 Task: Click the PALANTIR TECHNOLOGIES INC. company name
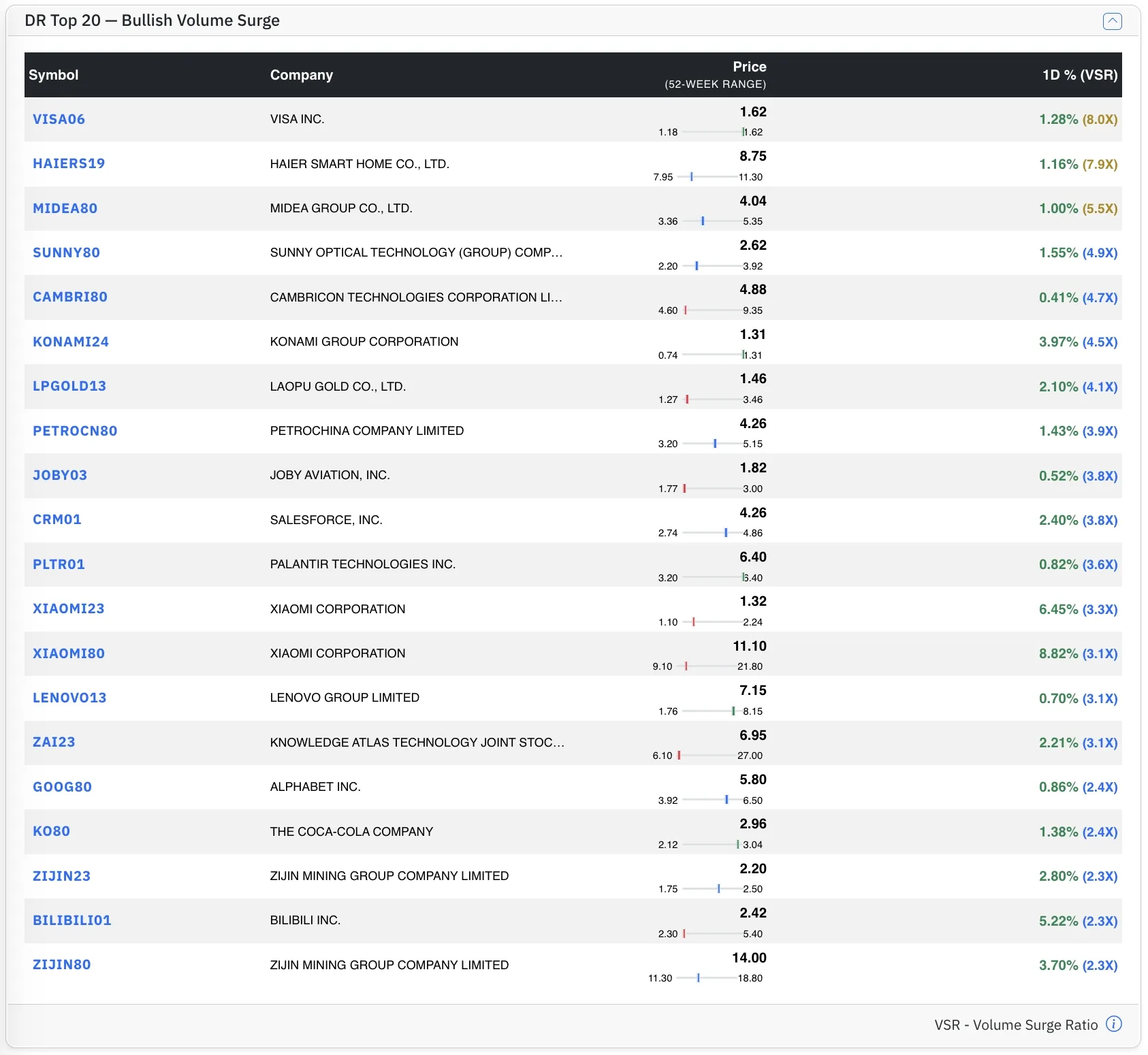tap(363, 564)
